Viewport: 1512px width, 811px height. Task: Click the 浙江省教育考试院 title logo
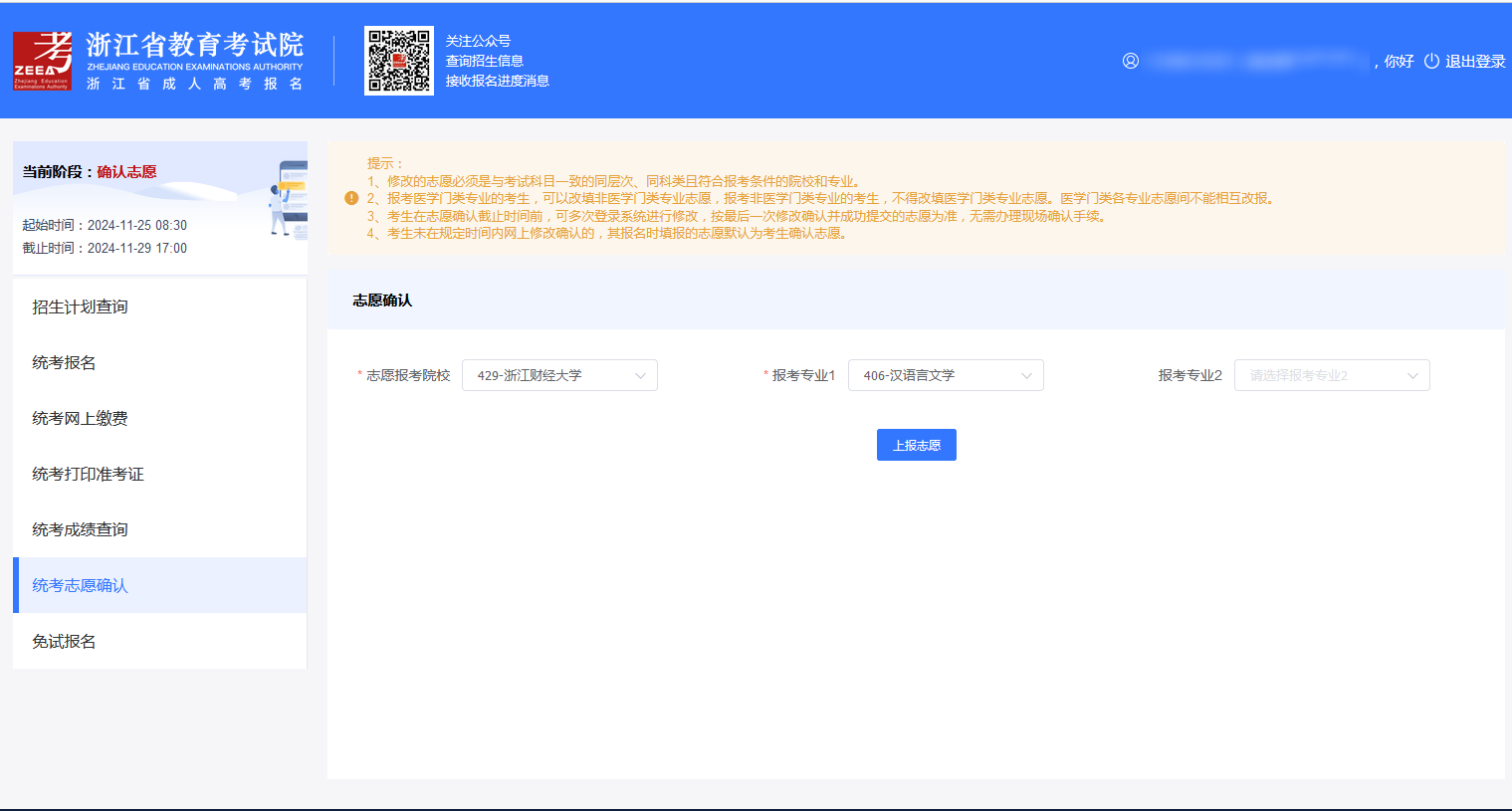(x=194, y=45)
